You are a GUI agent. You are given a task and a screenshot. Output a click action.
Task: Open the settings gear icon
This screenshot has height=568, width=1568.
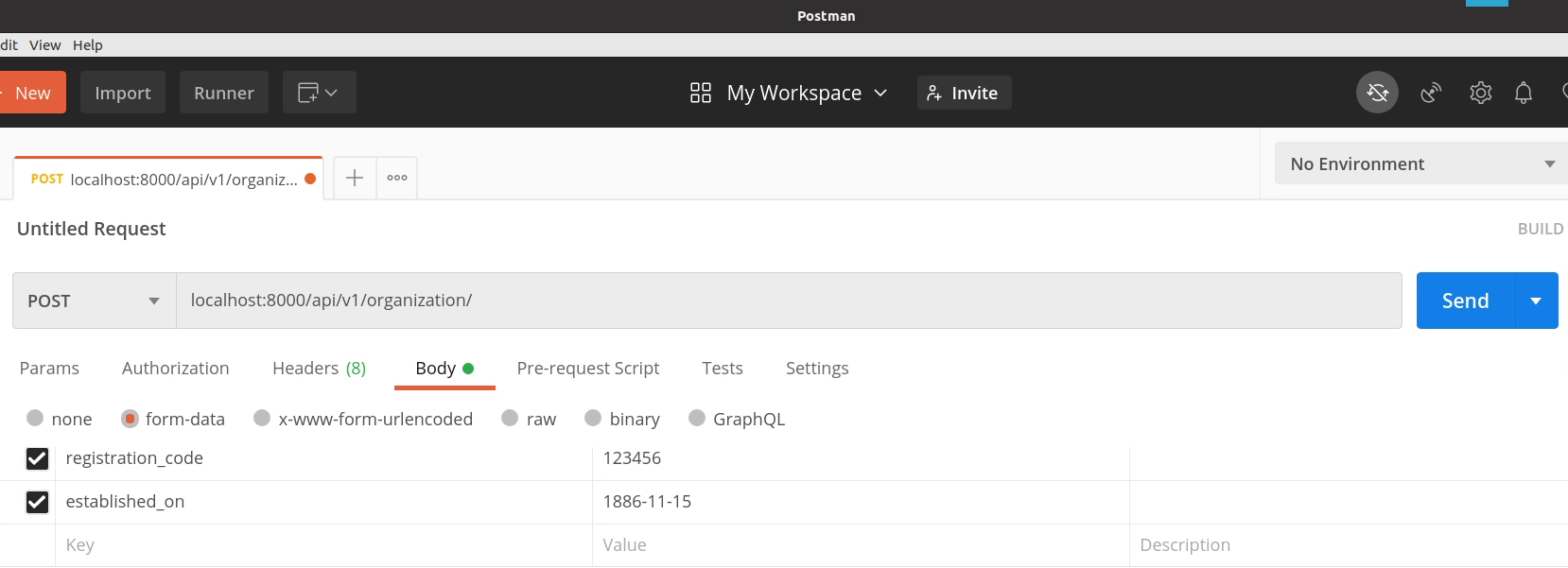pos(1480,93)
